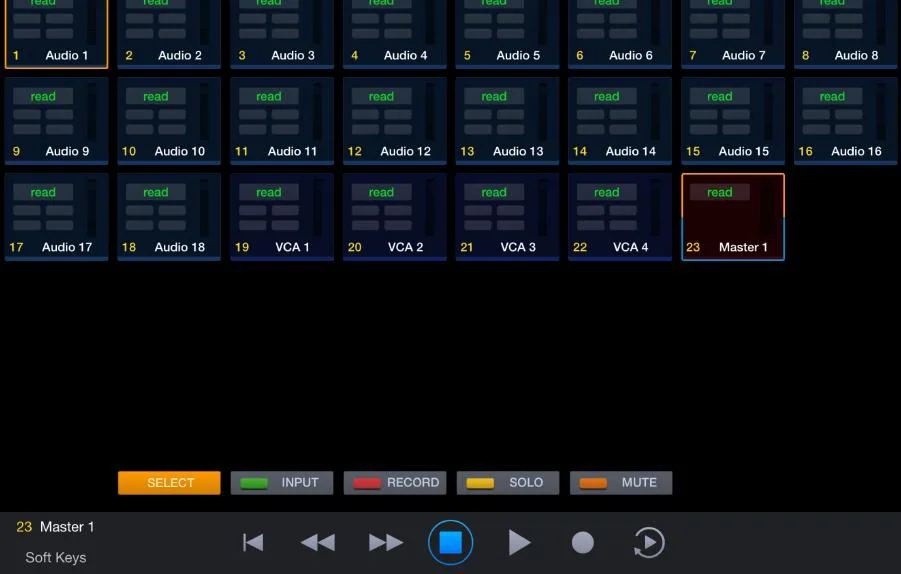
Task: Select the VCA 4 track tile
Action: point(620,217)
